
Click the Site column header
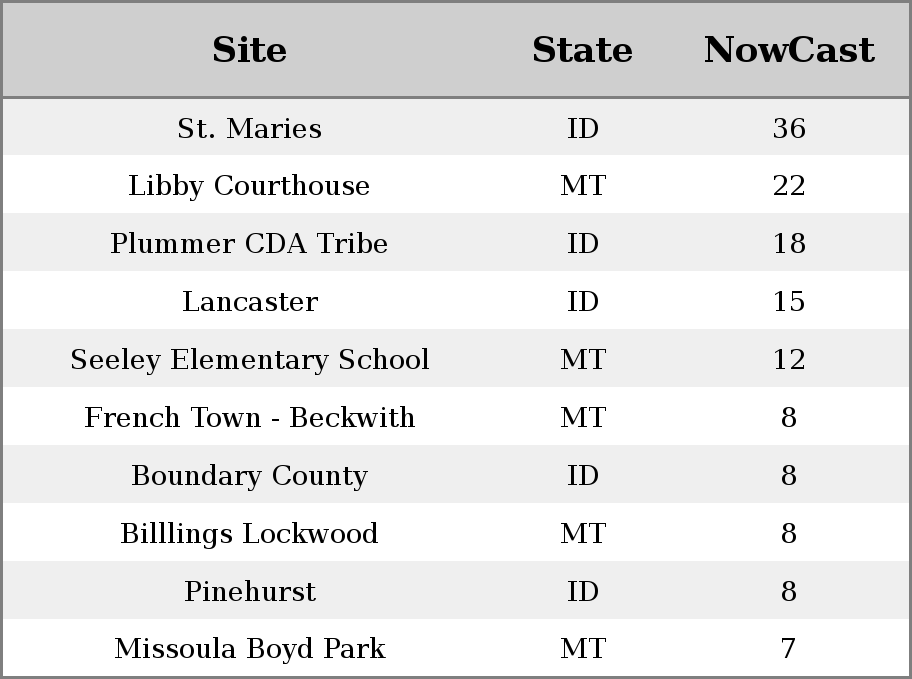click(x=250, y=50)
